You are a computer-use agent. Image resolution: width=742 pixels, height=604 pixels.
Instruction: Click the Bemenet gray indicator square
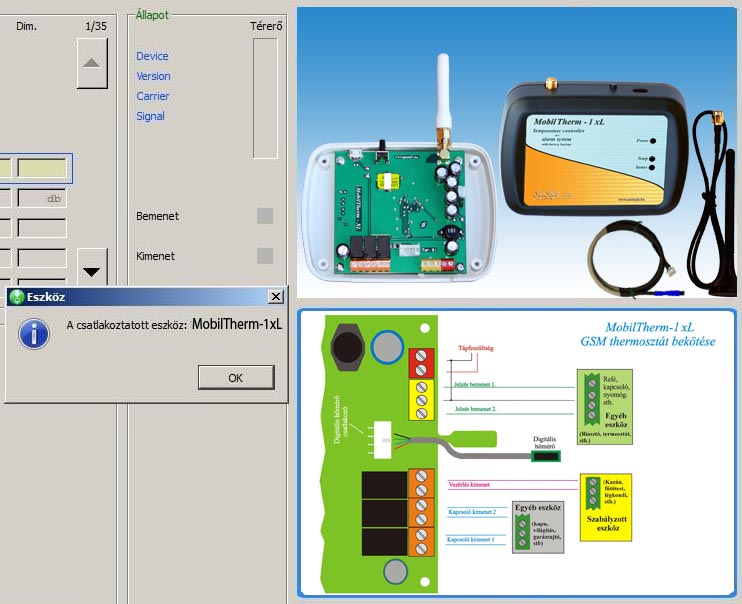click(x=265, y=216)
